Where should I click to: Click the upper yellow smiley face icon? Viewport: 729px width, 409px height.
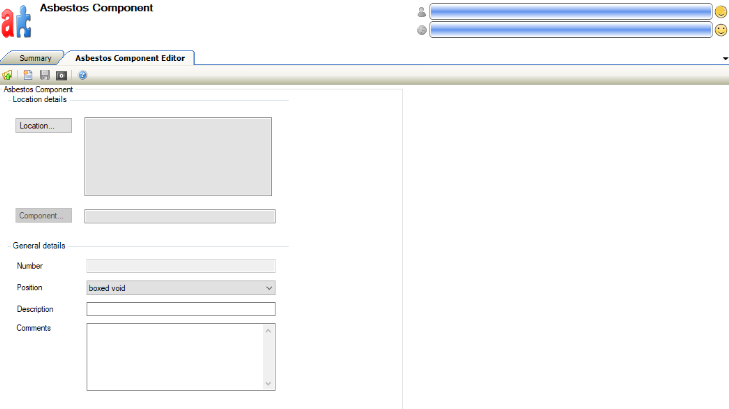coord(720,12)
